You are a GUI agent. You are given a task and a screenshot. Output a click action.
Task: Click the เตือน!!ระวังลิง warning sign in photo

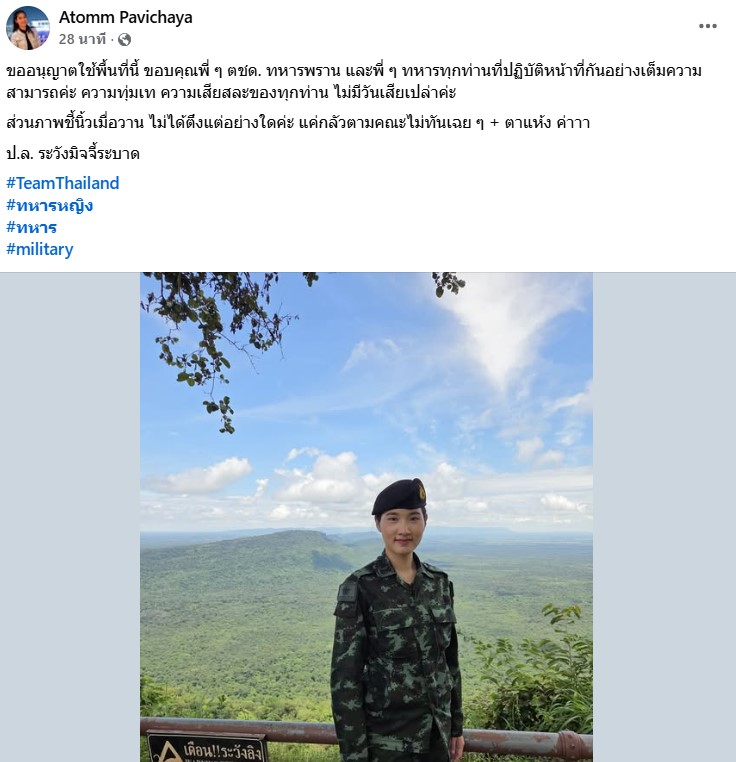tap(208, 748)
